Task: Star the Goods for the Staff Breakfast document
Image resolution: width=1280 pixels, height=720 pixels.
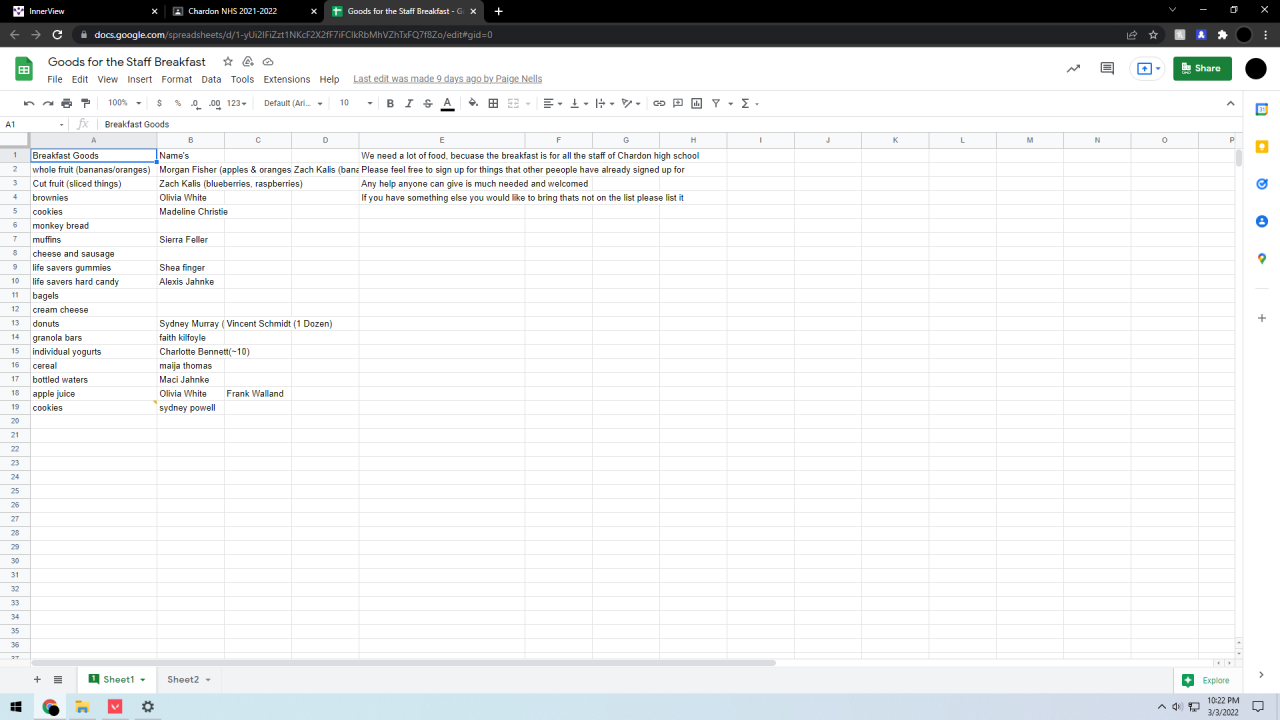Action: [x=228, y=62]
